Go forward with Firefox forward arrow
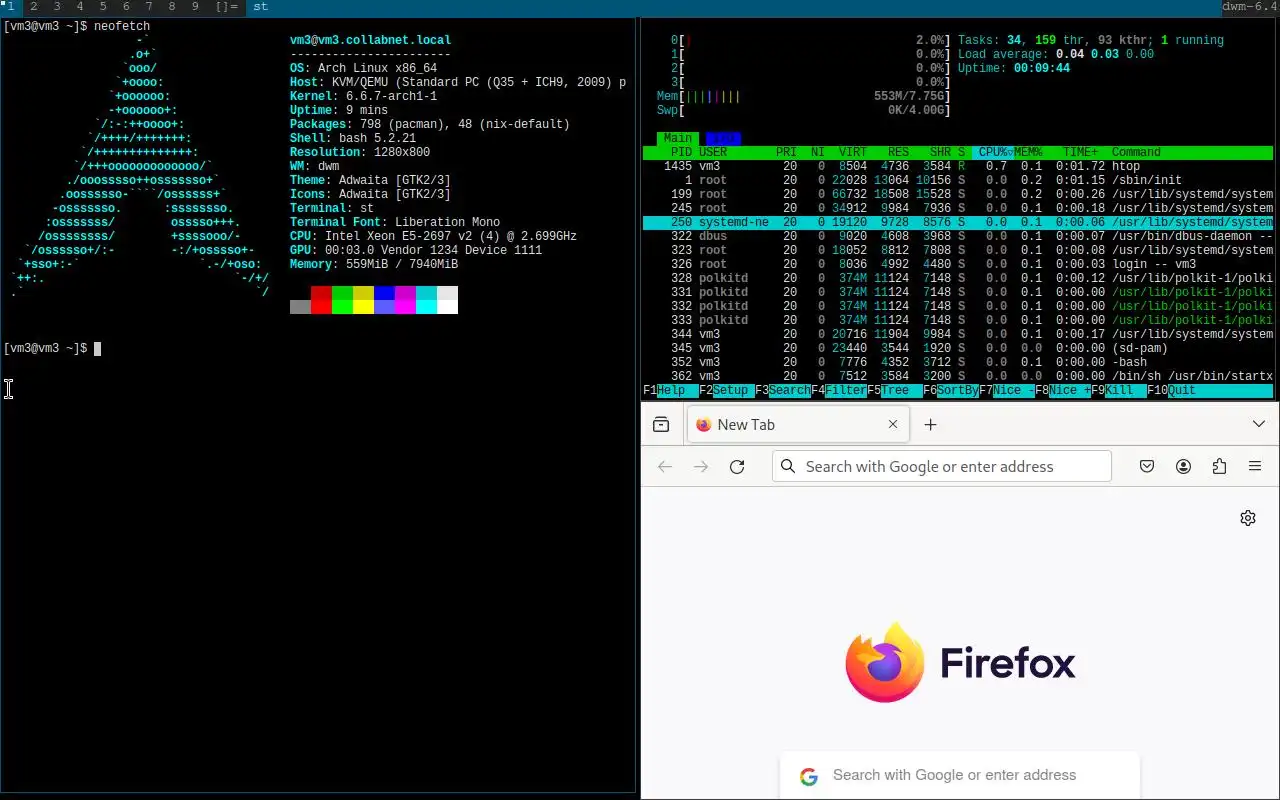 point(701,467)
